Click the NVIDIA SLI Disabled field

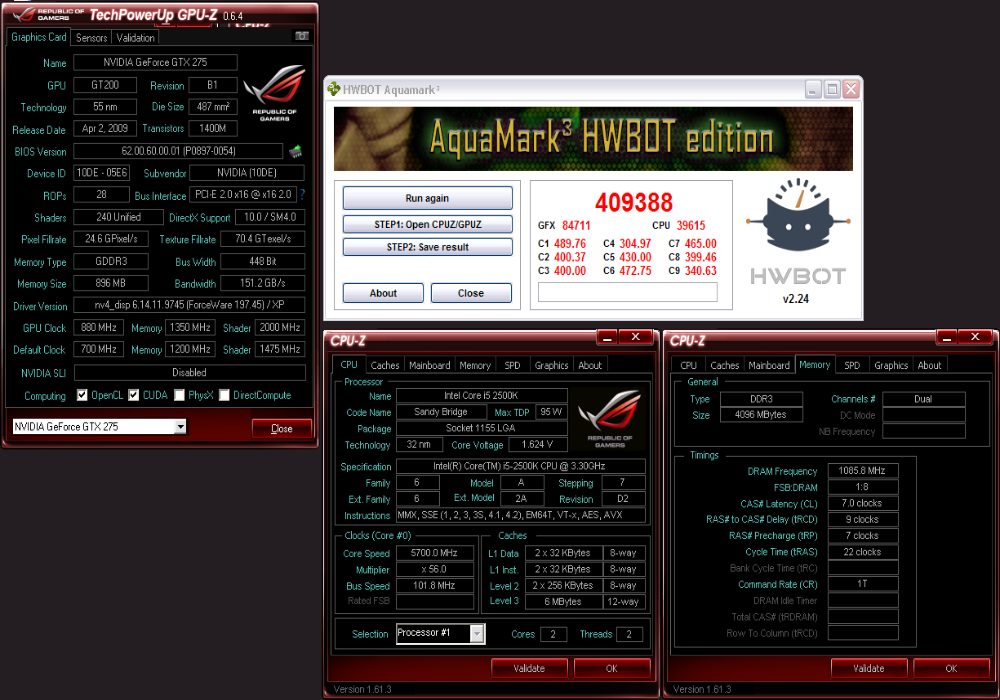(189, 372)
